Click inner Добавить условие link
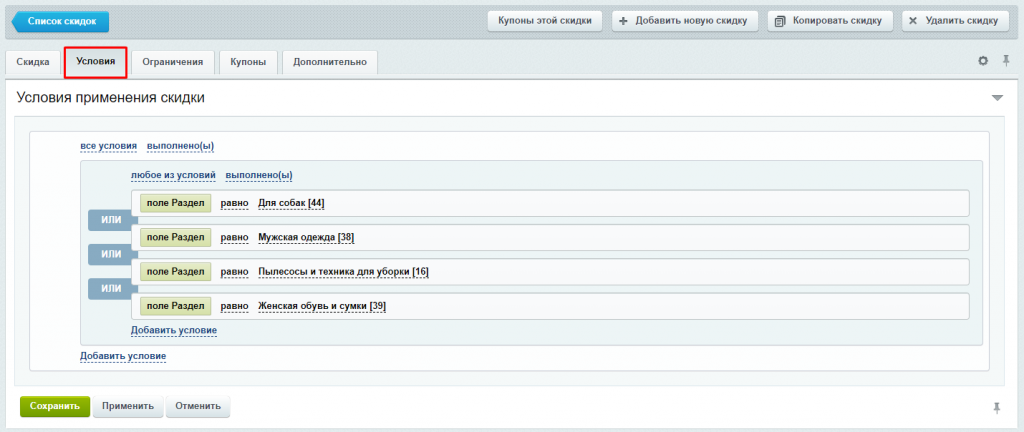1024x432 pixels. tap(174, 331)
